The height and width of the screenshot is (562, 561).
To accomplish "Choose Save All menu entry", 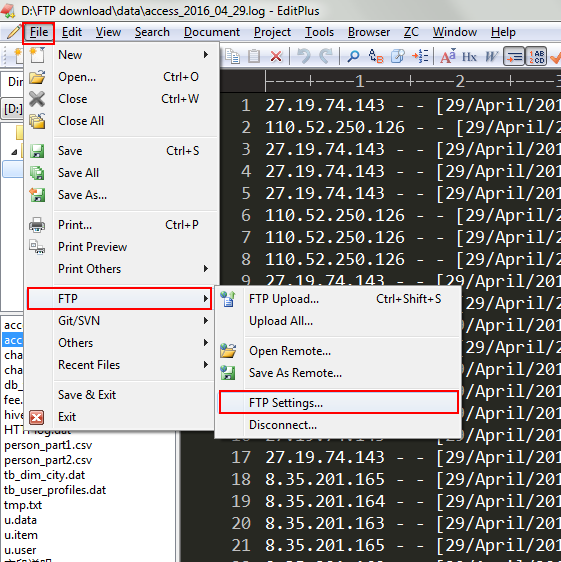I will tap(122, 173).
